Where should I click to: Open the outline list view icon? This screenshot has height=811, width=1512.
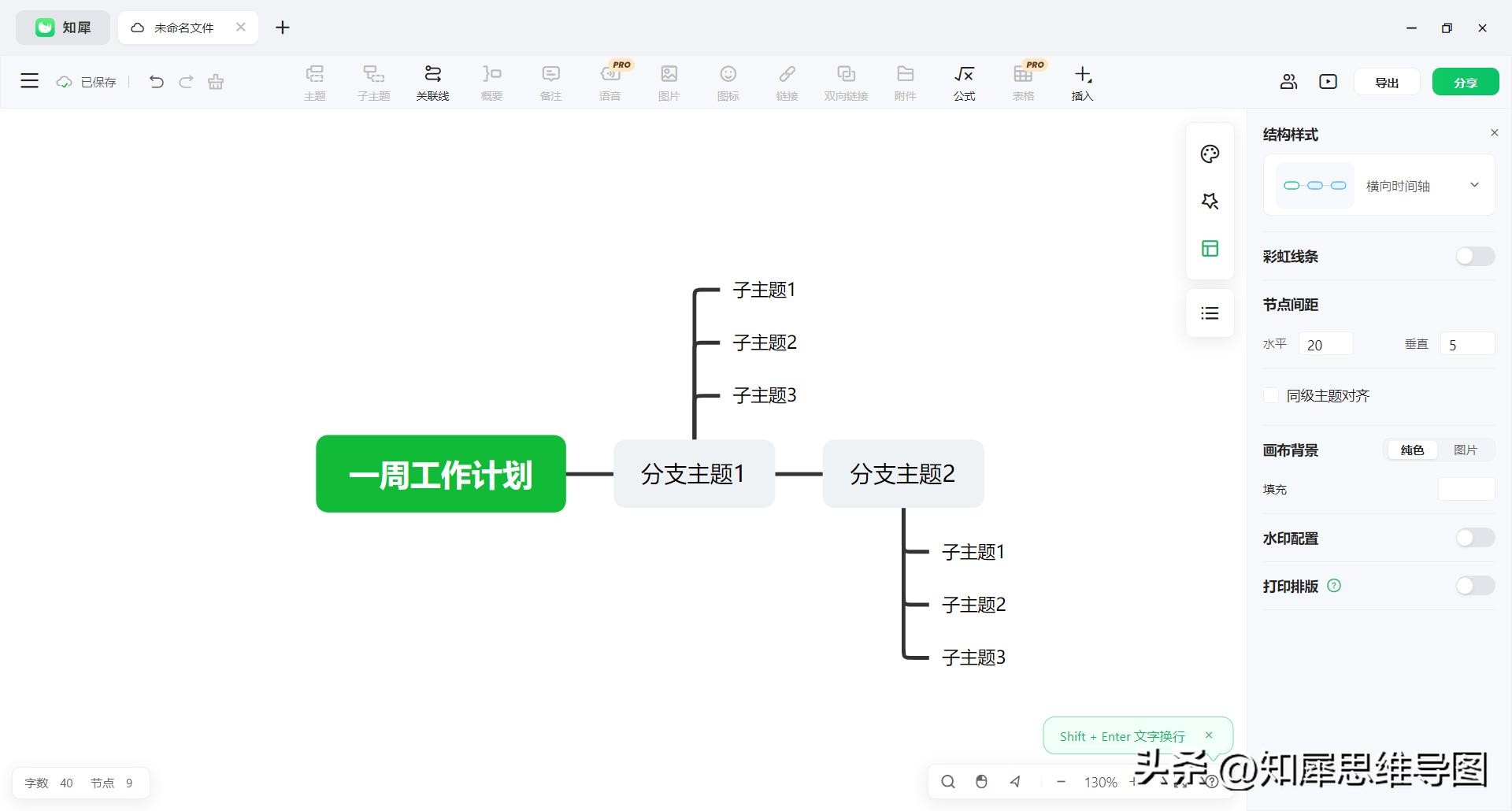click(1210, 313)
